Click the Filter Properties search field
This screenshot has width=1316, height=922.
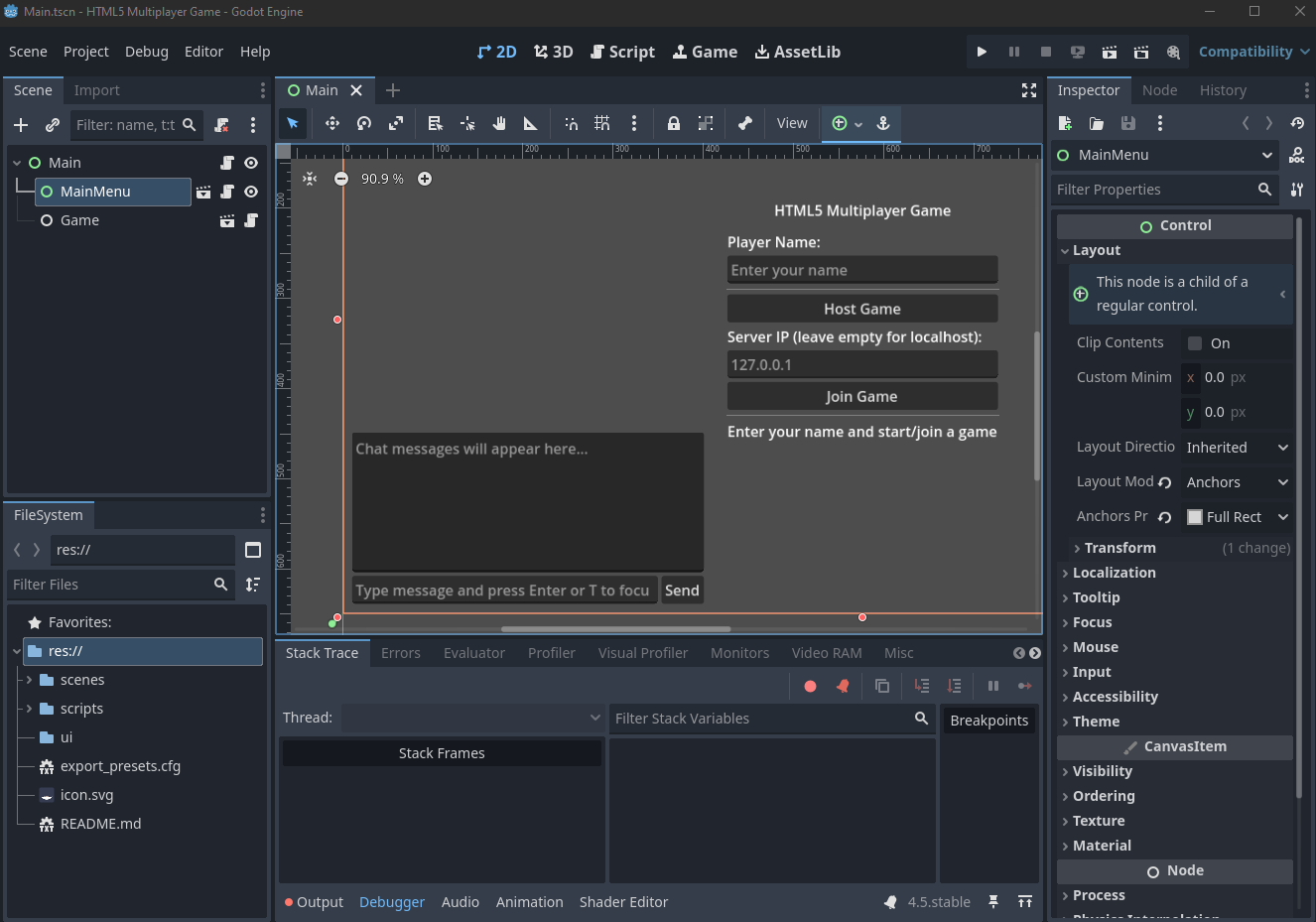pos(1153,190)
